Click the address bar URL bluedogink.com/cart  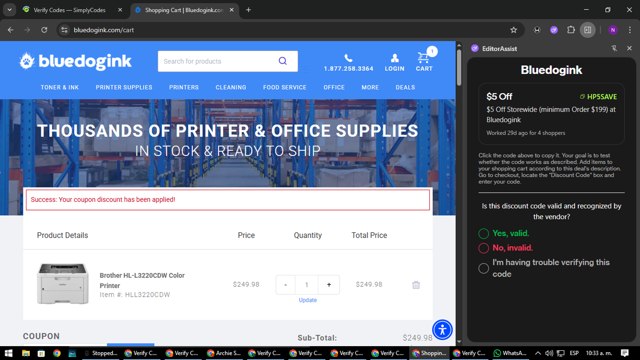coord(104,30)
